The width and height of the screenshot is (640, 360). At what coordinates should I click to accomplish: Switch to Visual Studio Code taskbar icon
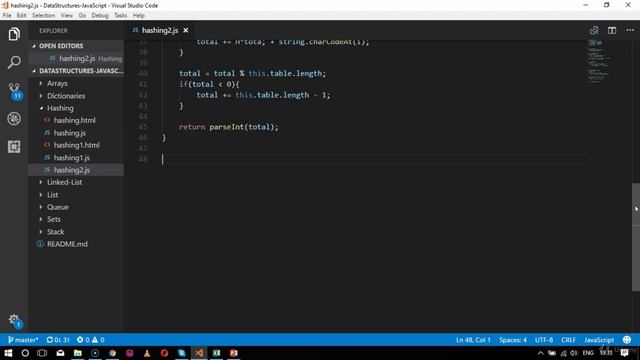(199, 353)
